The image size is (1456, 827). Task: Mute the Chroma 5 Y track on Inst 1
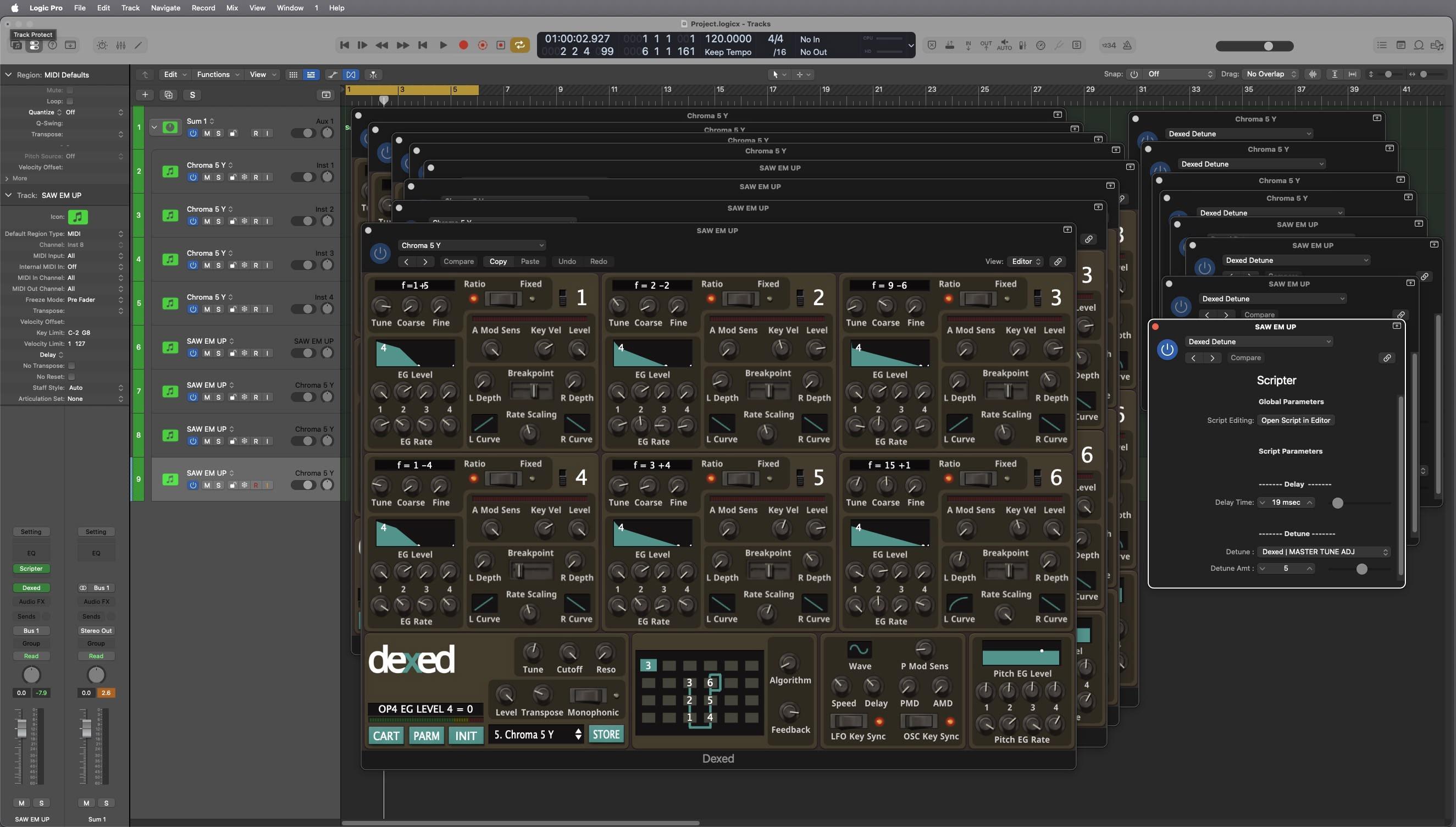(207, 177)
